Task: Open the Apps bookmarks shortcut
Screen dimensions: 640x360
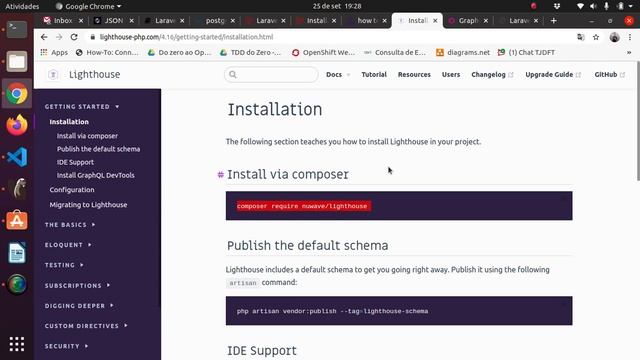Action: pos(54,52)
